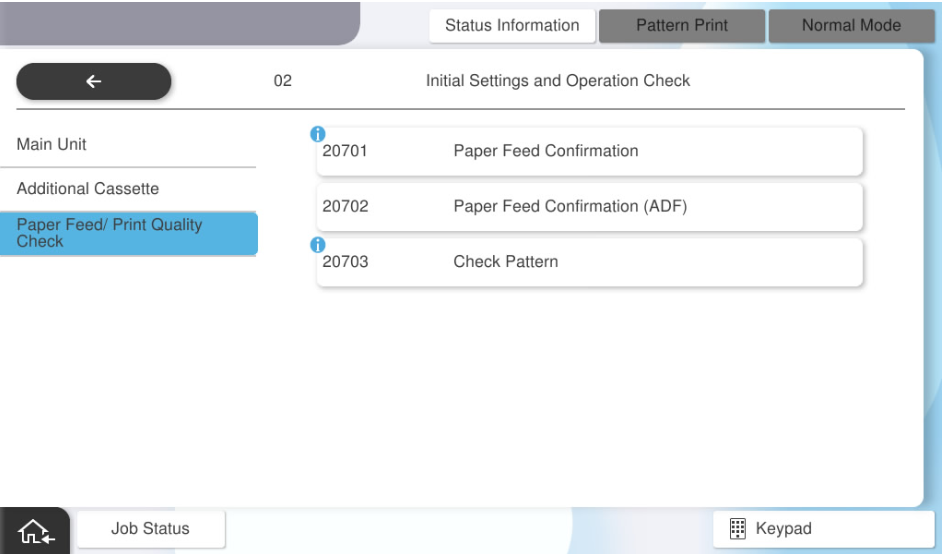Open the Main Unit category

[x=128, y=144]
